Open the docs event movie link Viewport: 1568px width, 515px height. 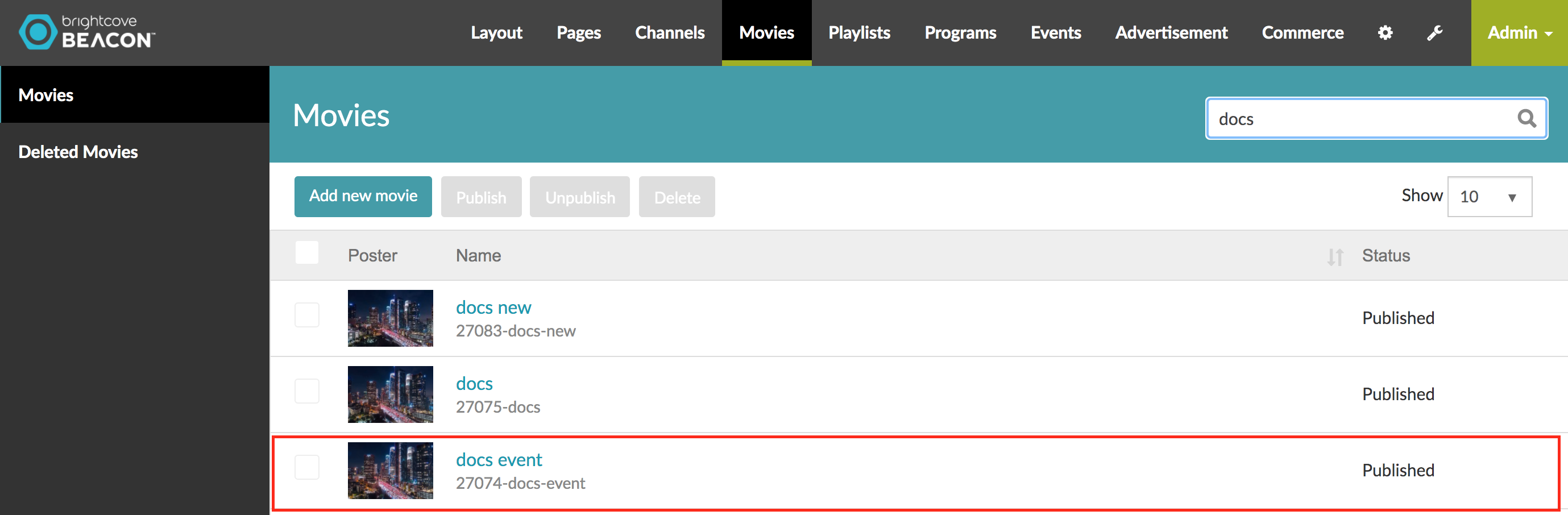tap(499, 460)
